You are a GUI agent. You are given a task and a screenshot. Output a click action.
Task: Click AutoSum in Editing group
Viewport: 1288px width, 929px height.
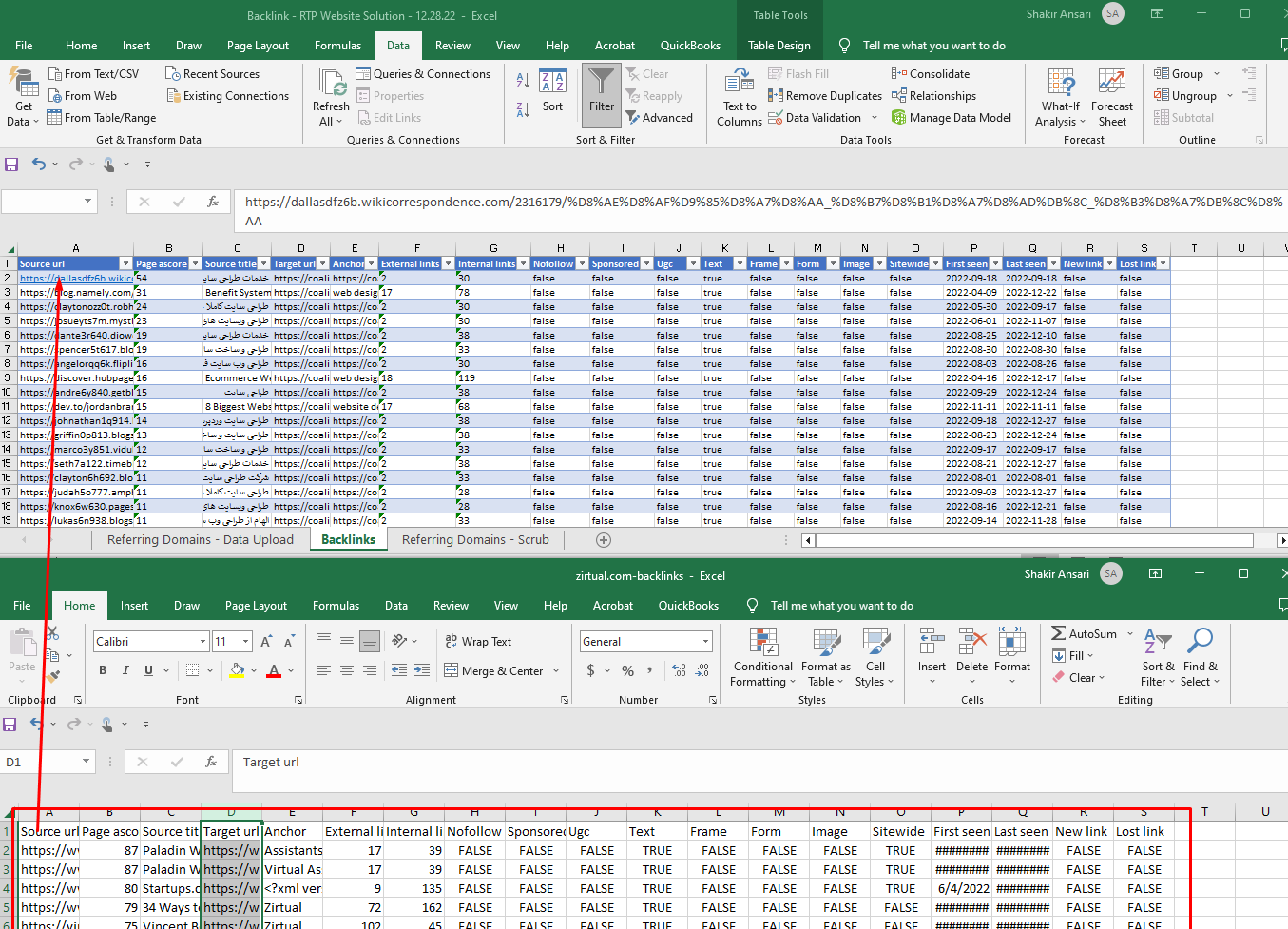click(x=1084, y=633)
